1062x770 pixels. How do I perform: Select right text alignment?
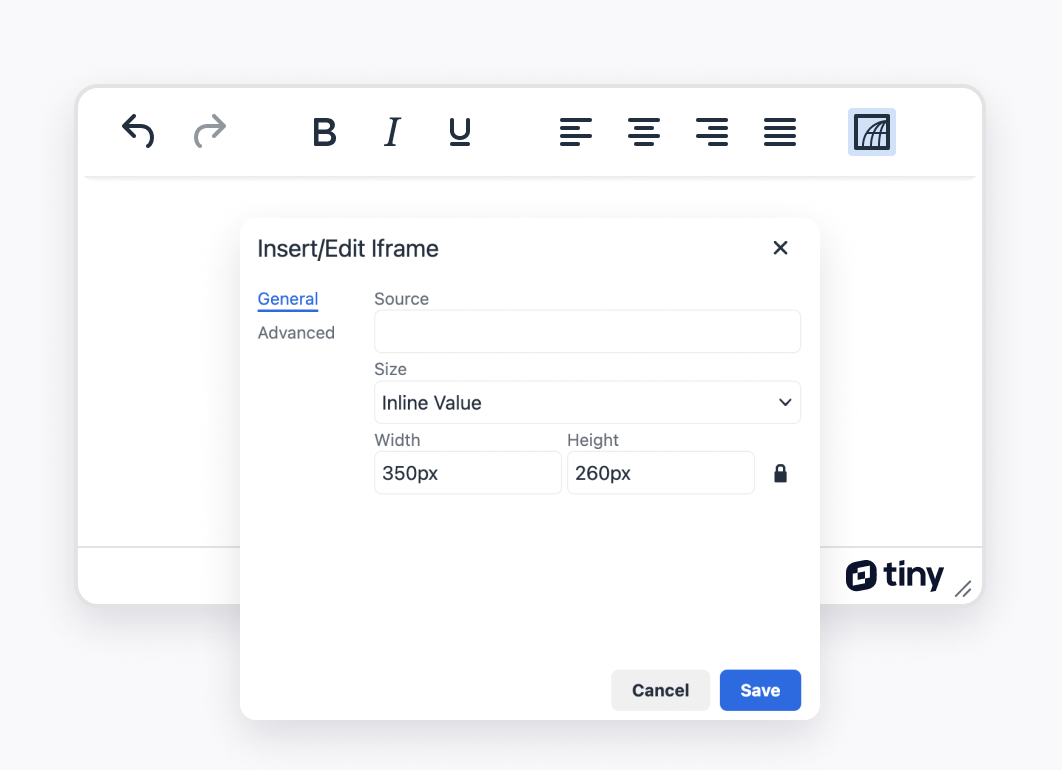712,131
